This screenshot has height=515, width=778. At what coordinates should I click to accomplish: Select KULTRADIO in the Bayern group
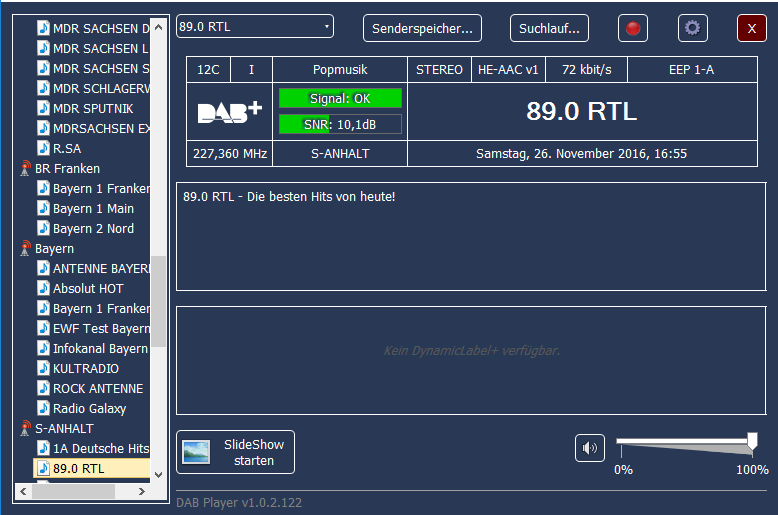(x=85, y=369)
